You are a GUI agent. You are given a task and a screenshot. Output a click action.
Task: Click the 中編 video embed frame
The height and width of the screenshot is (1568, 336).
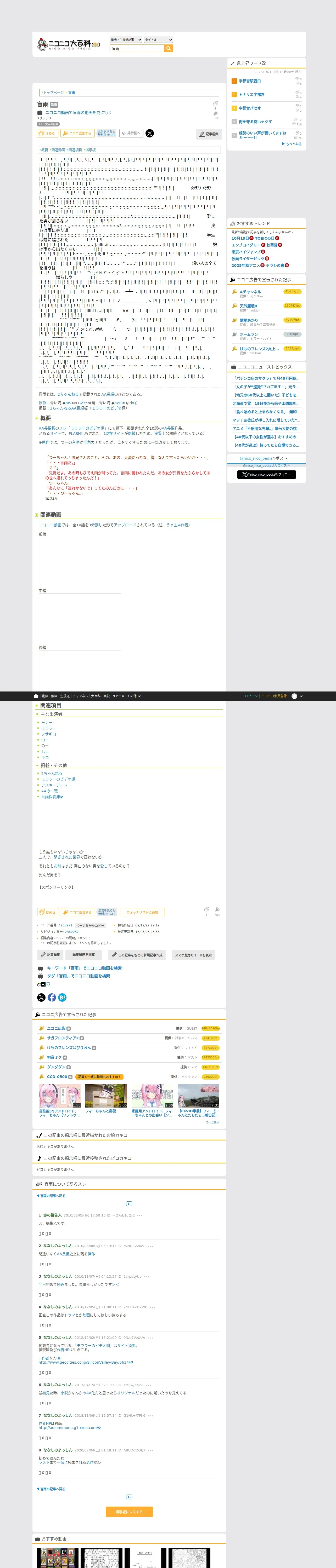pyautogui.click(x=79, y=616)
